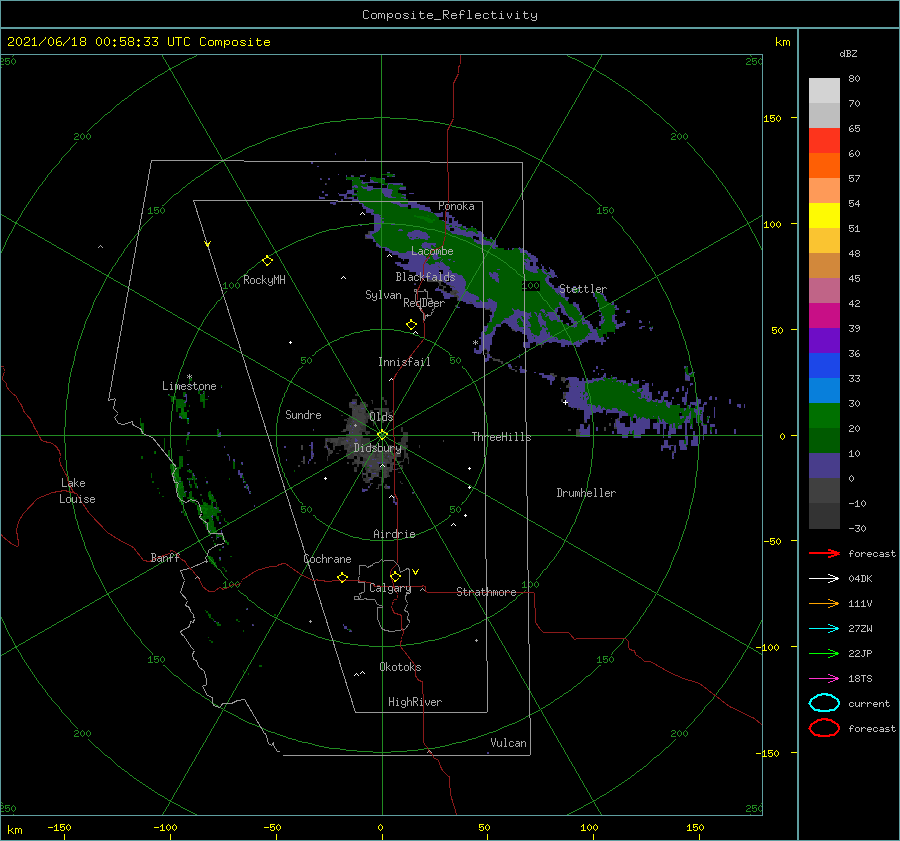
Task: Click the Sylvan town label
Action: 383,294
